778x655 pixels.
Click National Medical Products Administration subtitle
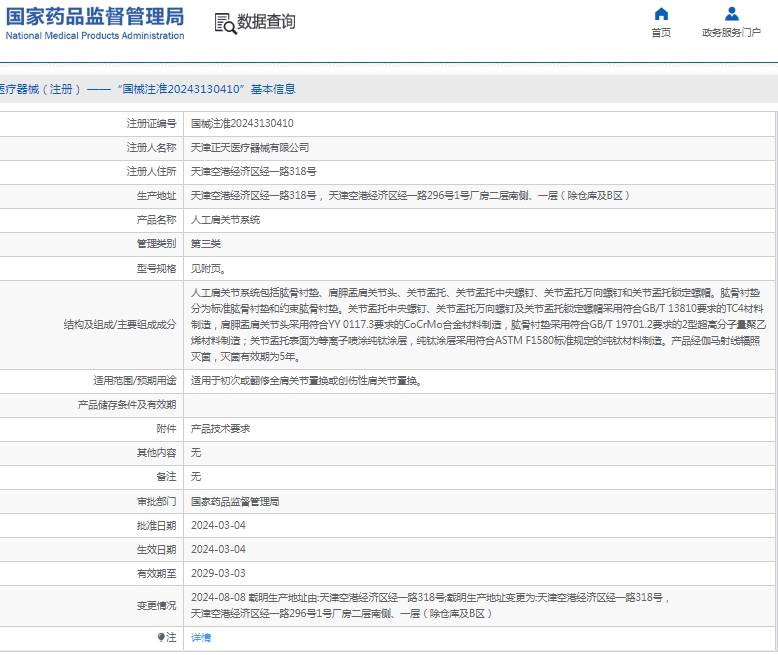point(95,36)
